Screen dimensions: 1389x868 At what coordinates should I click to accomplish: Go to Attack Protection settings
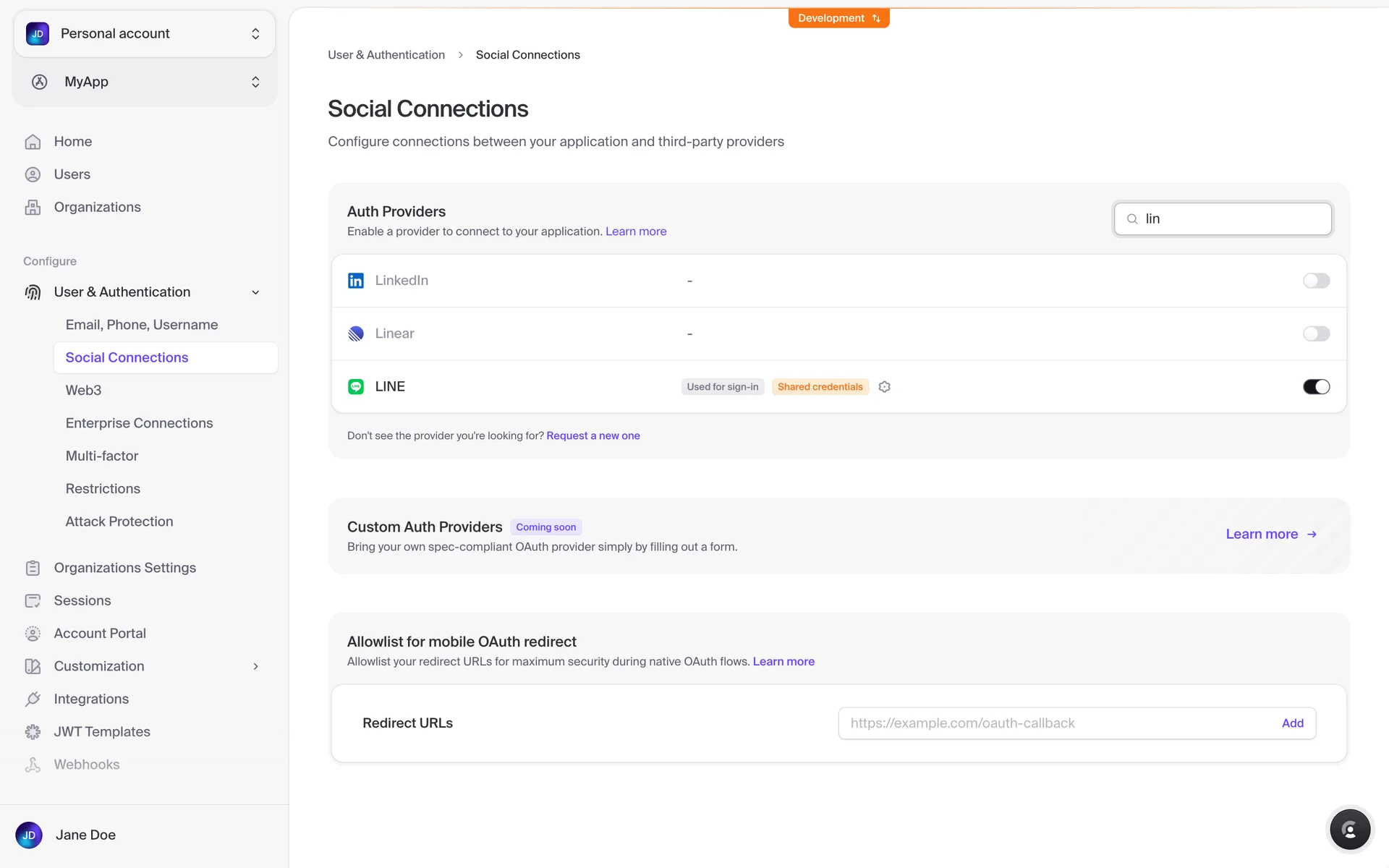pos(119,522)
